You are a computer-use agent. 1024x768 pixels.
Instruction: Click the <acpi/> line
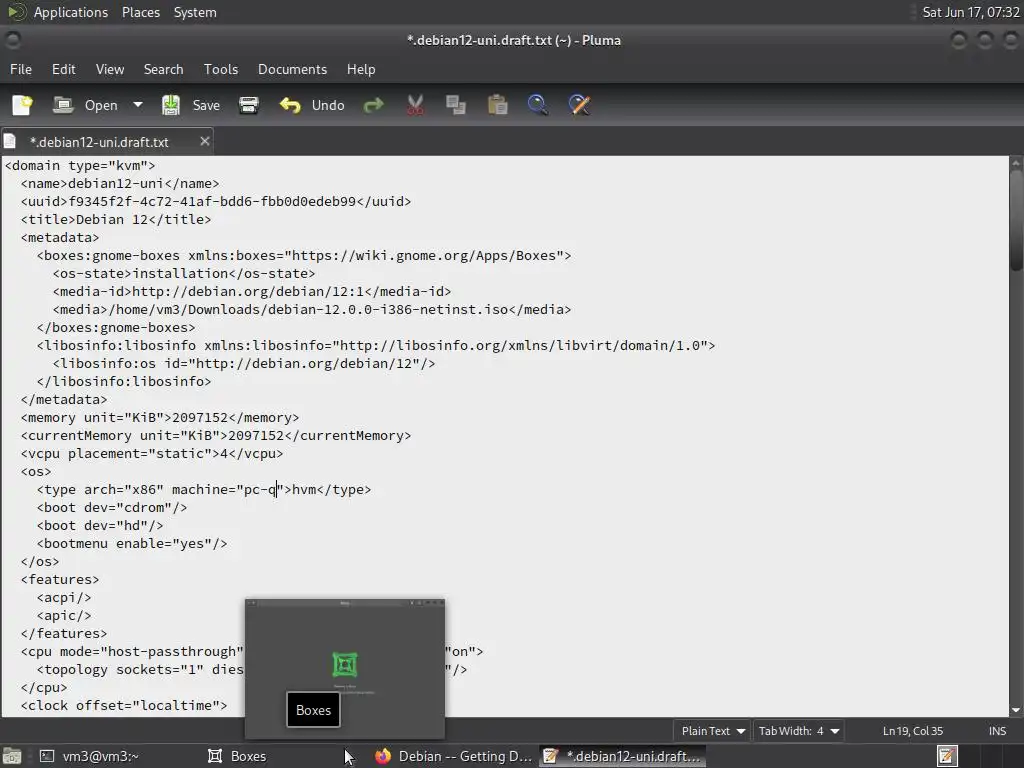[x=64, y=598]
